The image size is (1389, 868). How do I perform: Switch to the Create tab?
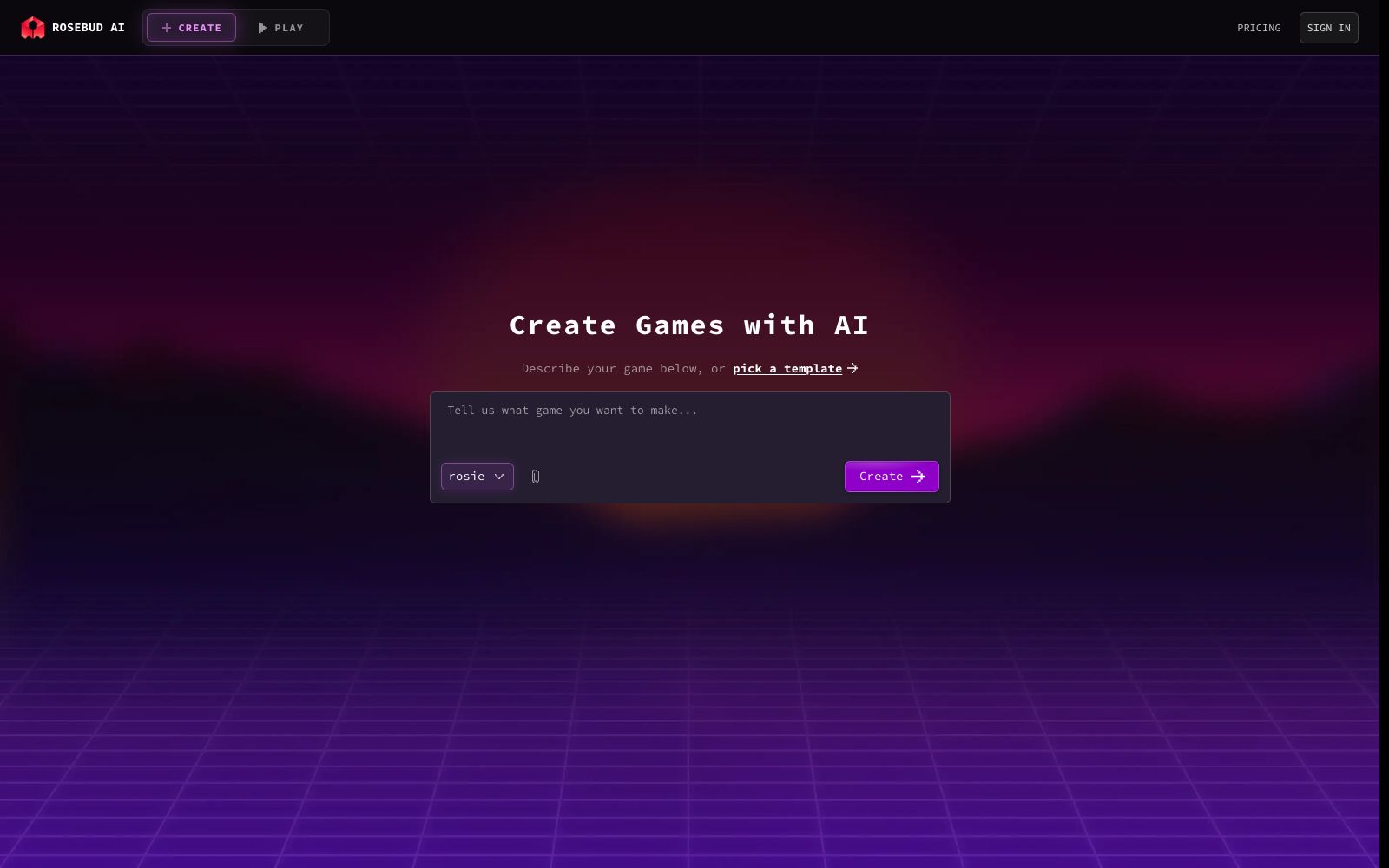[191, 28]
